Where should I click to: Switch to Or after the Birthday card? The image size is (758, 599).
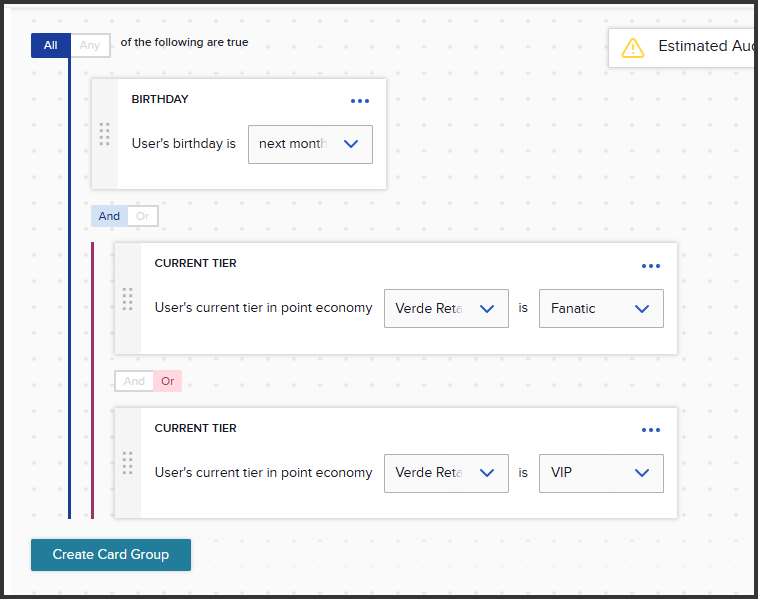tap(143, 216)
